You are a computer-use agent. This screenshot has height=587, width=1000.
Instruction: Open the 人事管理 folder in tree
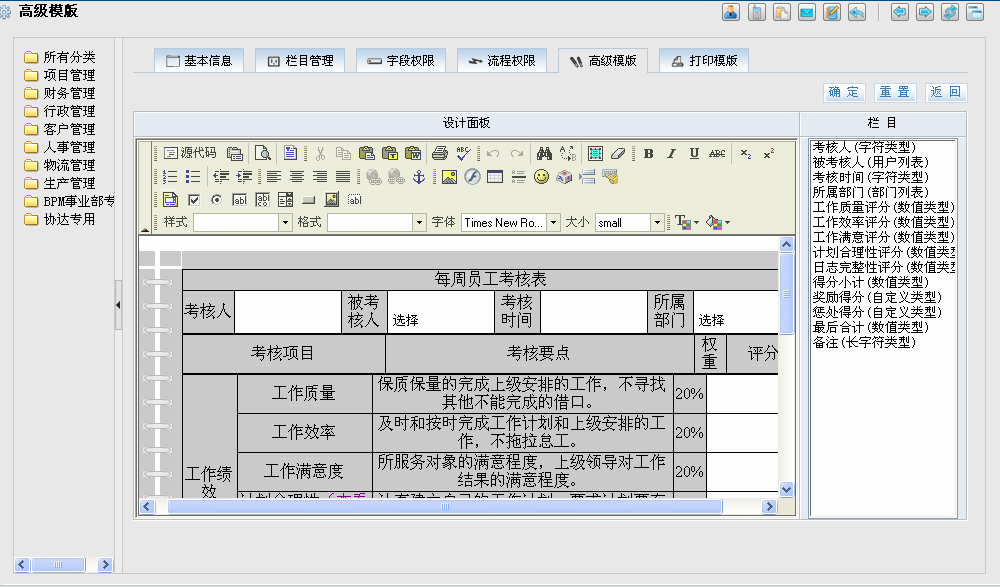click(69, 147)
